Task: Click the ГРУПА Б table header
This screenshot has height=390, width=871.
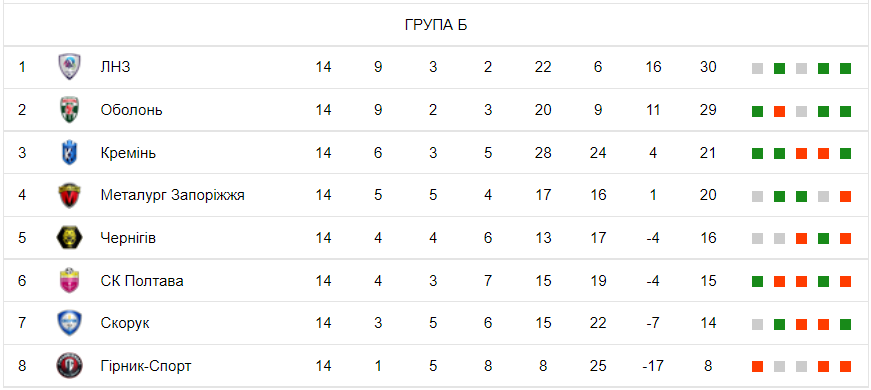Action: pos(436,25)
